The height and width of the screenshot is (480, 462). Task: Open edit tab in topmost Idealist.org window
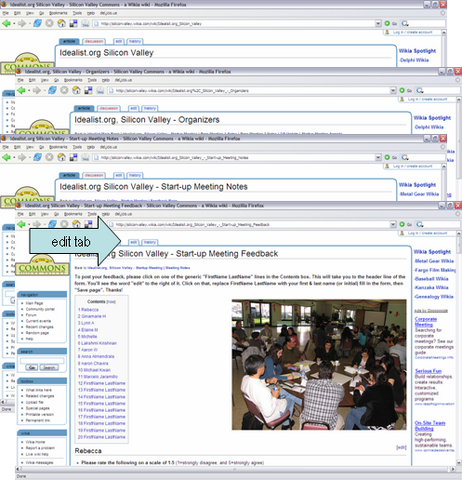(x=119, y=41)
